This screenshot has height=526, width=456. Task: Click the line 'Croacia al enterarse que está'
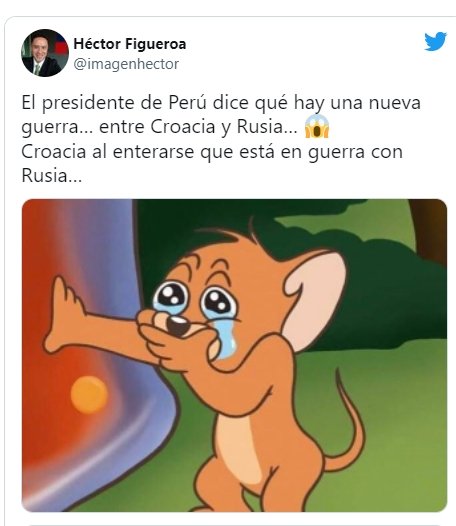(212, 152)
